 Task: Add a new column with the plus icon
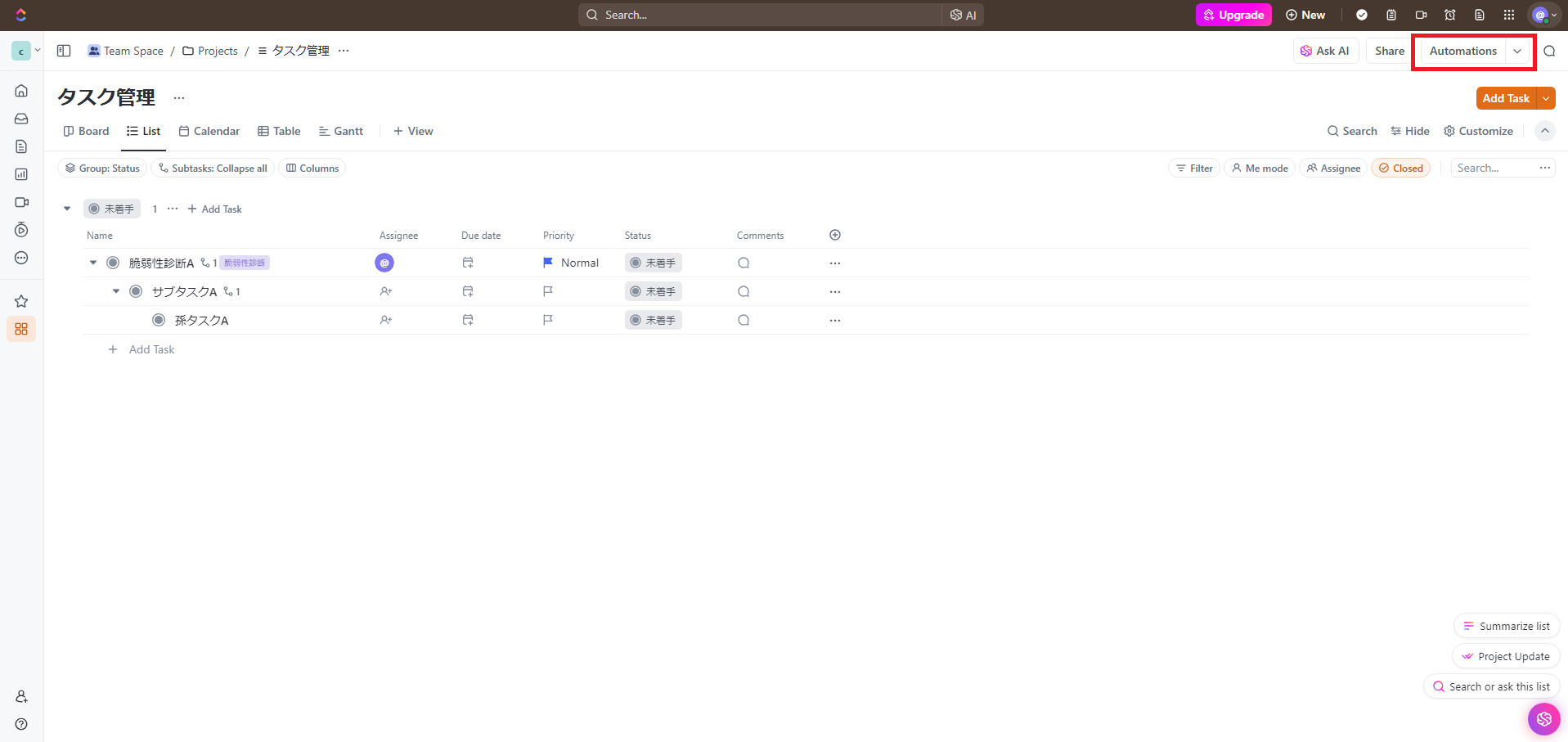(835, 235)
